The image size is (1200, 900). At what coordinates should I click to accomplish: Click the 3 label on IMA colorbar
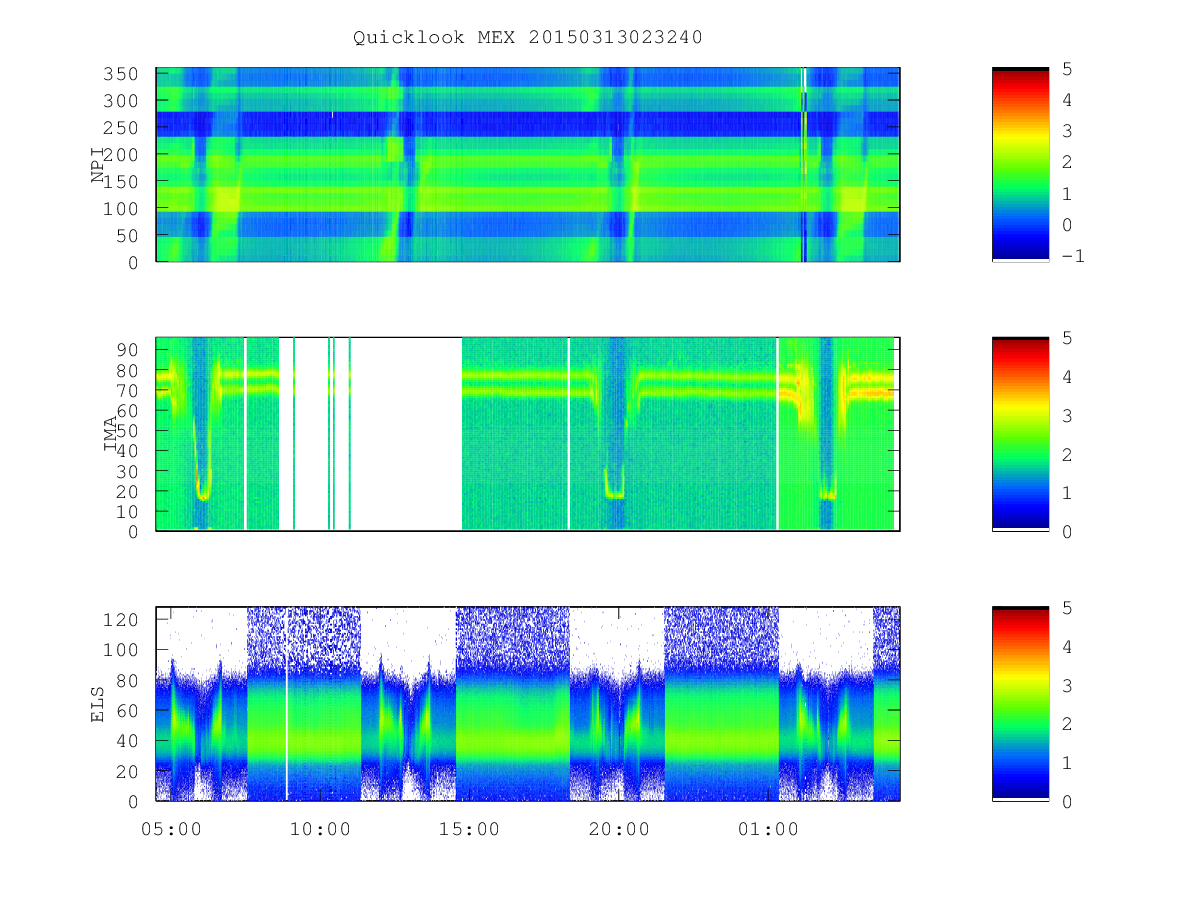coord(1068,416)
